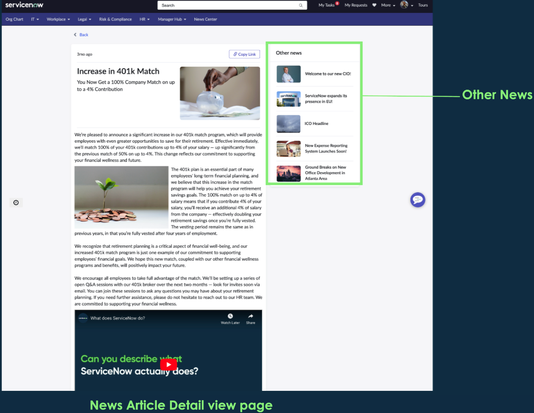This screenshot has height=413, width=534.
Task: Open the Risk & Compliance menu item
Action: click(x=115, y=19)
